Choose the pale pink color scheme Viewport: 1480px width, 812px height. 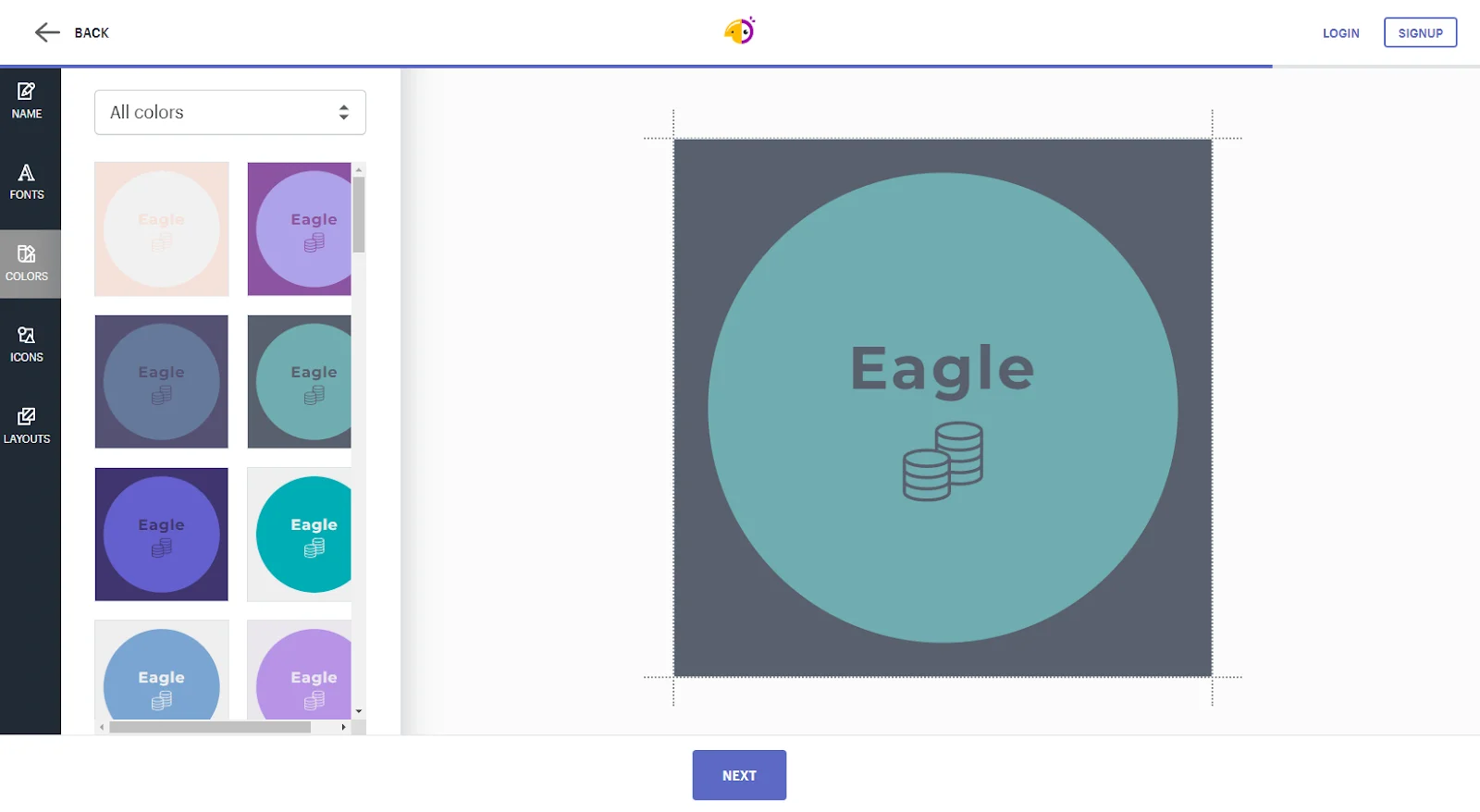(162, 229)
